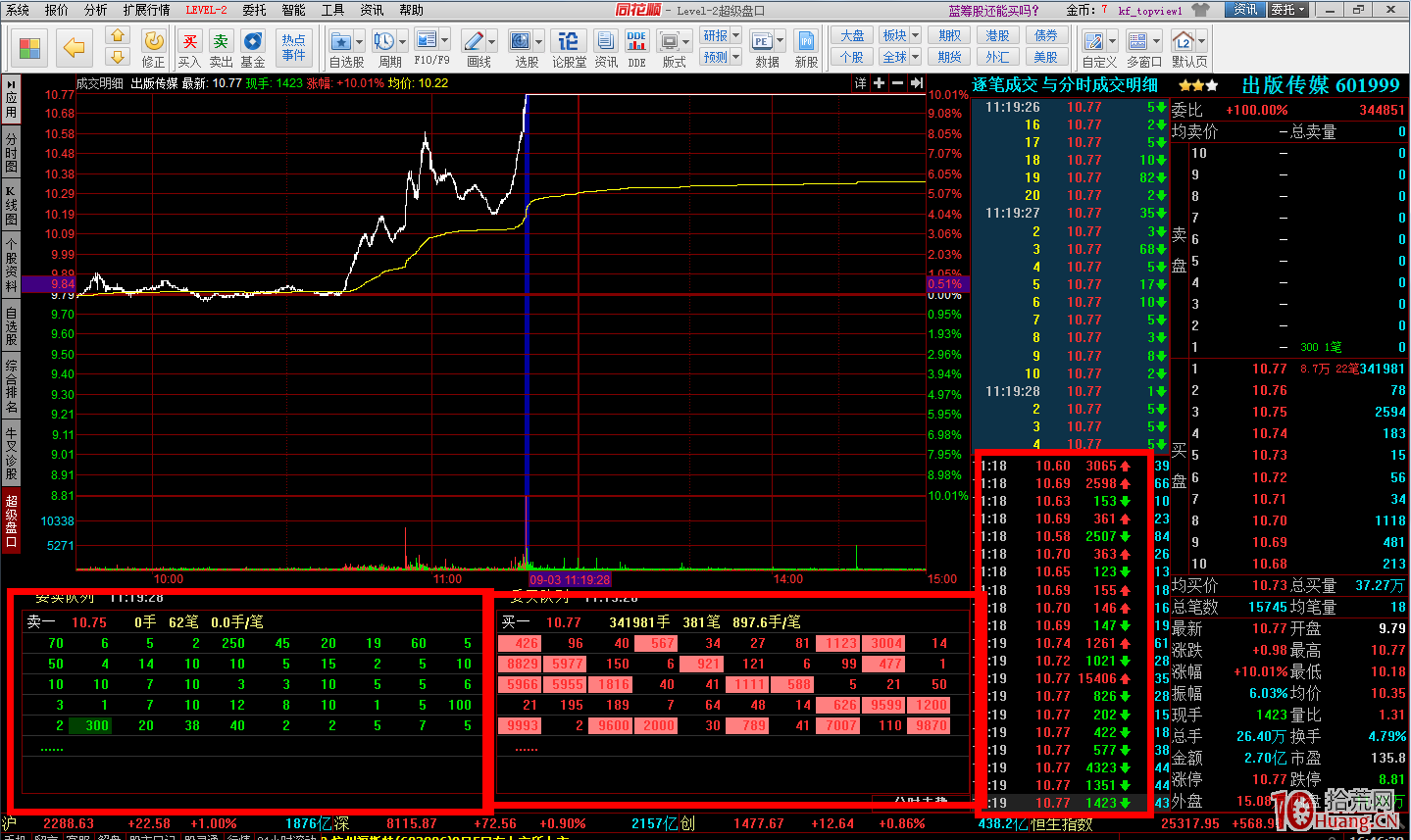The height and width of the screenshot is (840, 1411).
Task: Click the yellow back arrow icon
Action: point(73,47)
